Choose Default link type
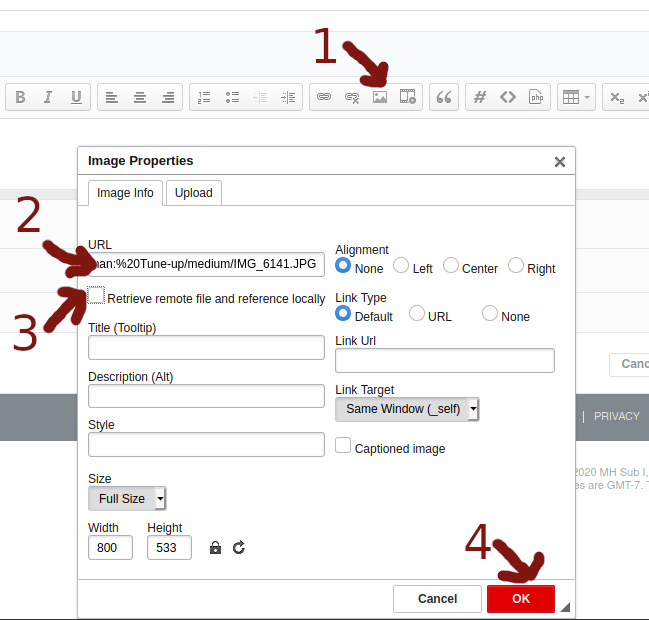649x620 pixels. pyautogui.click(x=343, y=313)
